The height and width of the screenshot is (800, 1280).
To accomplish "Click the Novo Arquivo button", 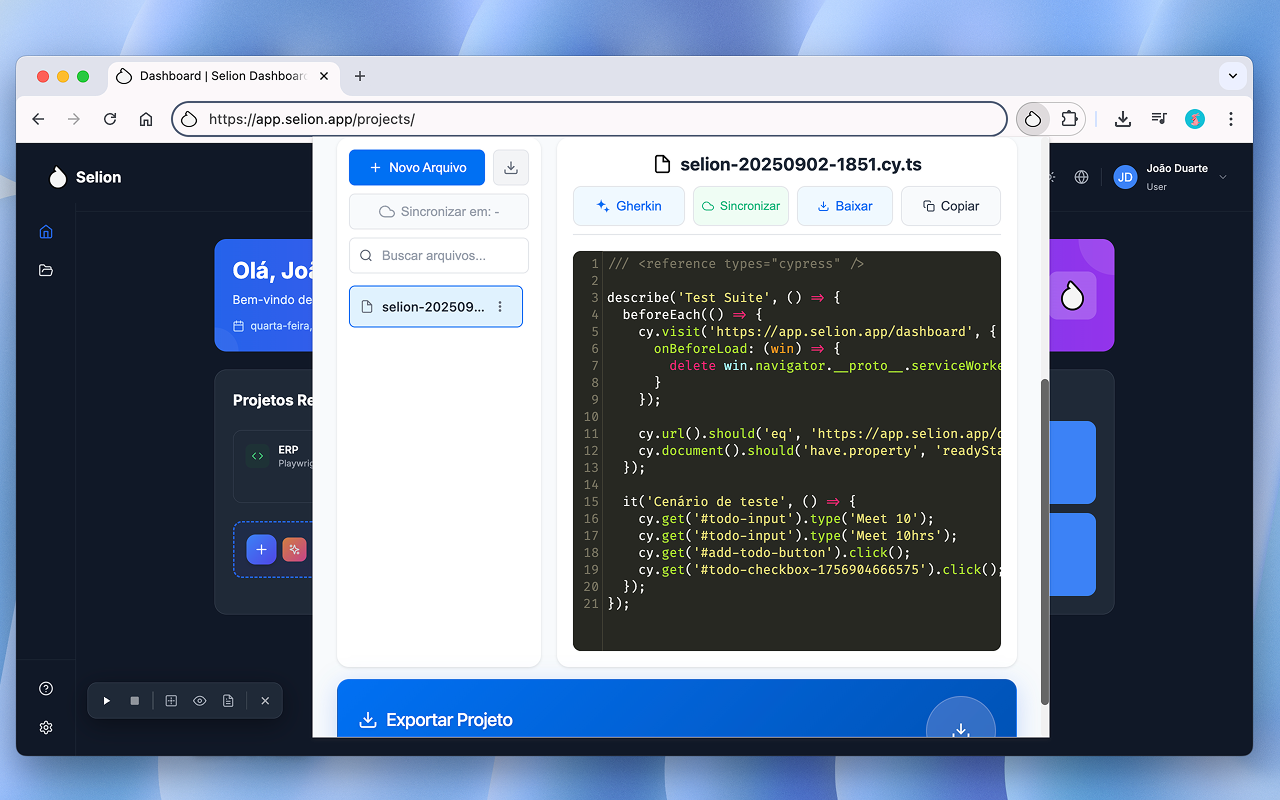I will (x=417, y=168).
